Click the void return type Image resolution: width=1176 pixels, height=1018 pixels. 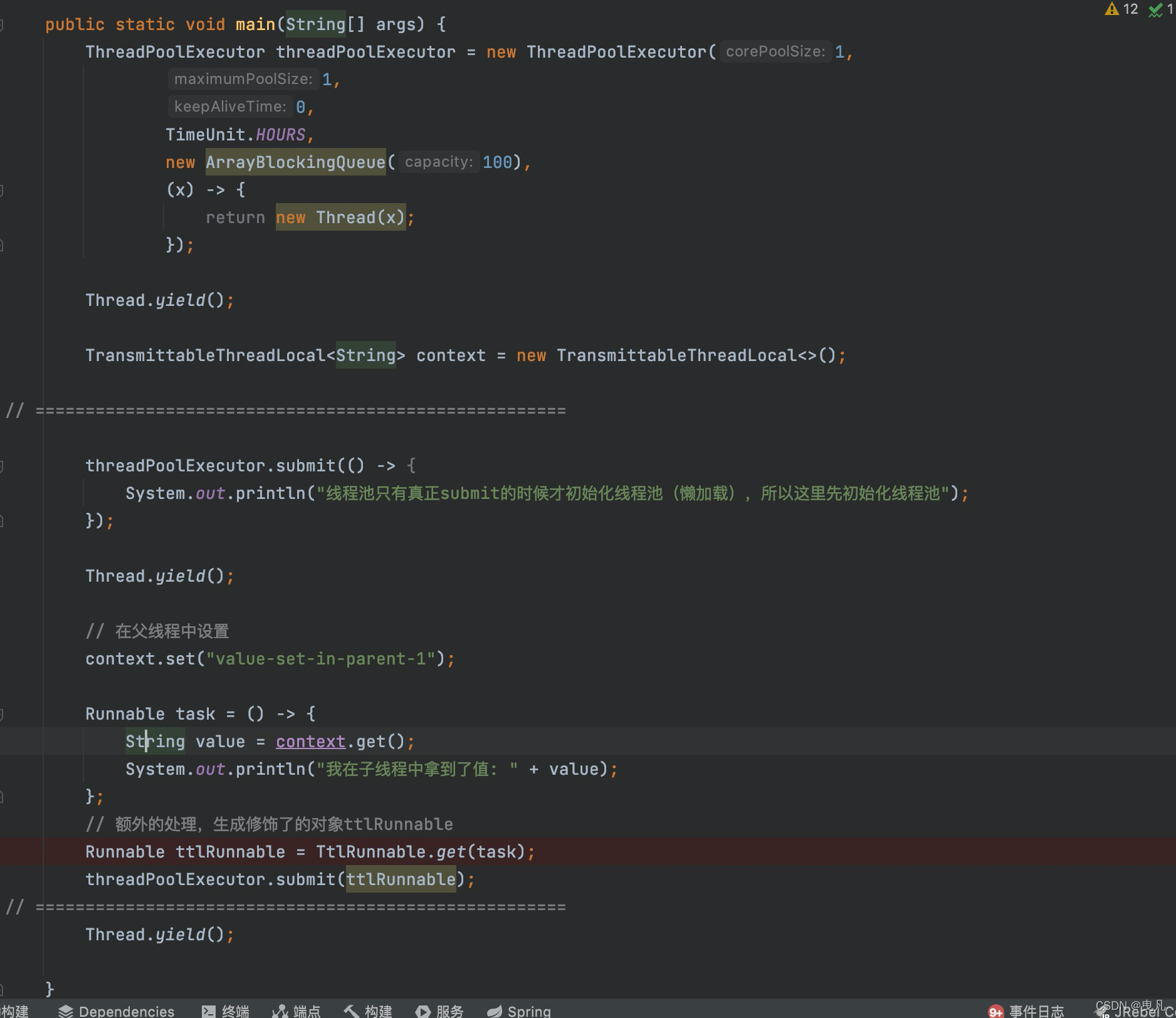coord(205,24)
